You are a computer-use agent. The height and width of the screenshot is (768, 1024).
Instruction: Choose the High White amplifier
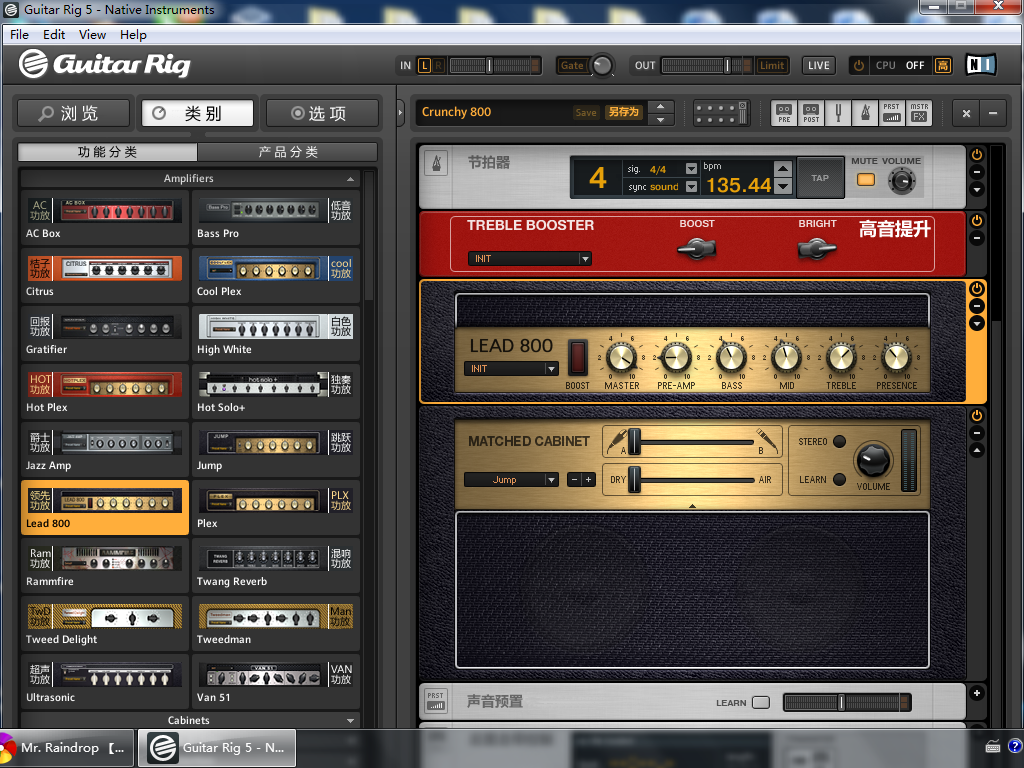tap(276, 334)
